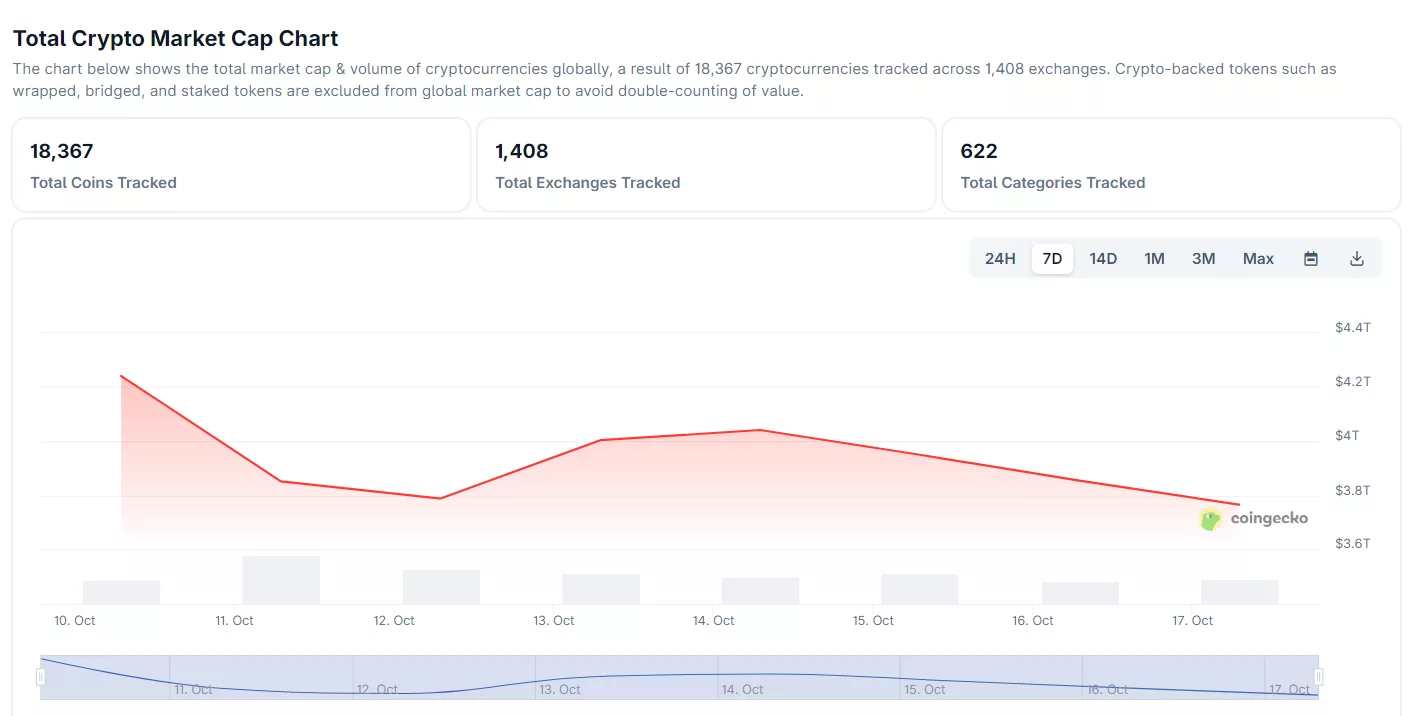1413x716 pixels.
Task: Click the $4.4T y-axis label
Action: [x=1353, y=328]
